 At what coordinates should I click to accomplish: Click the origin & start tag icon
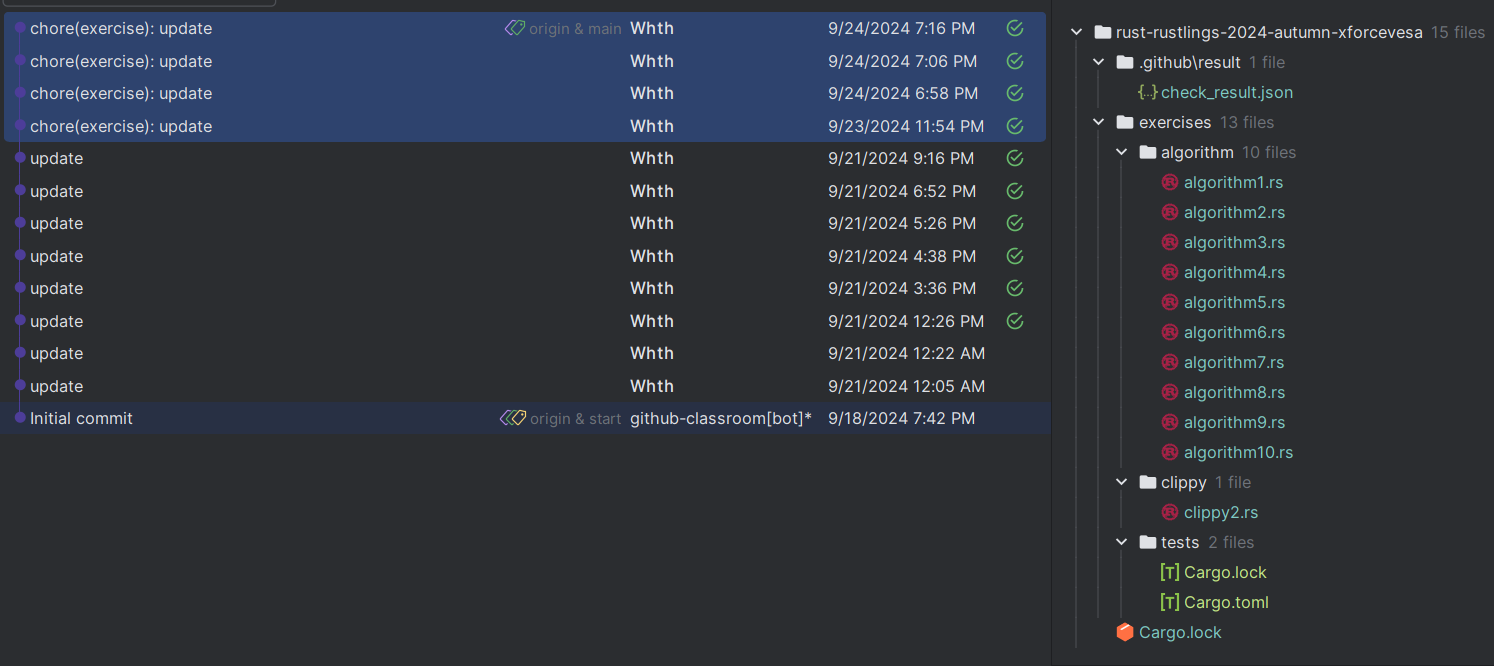click(512, 419)
